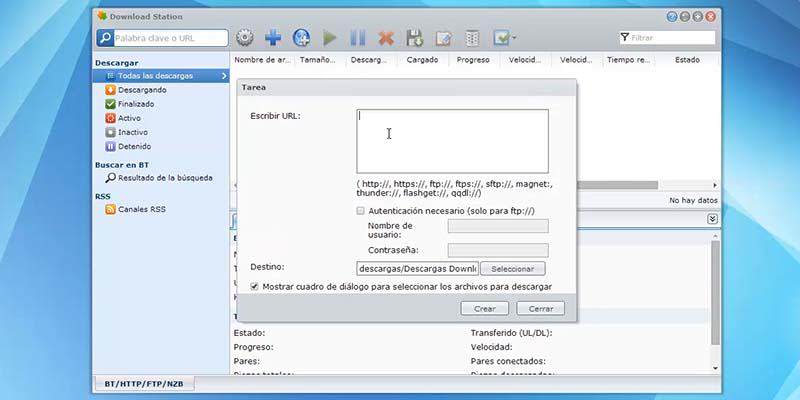Click the save/floppy download icon in toolbar
This screenshot has width=800, height=400.
coord(415,38)
